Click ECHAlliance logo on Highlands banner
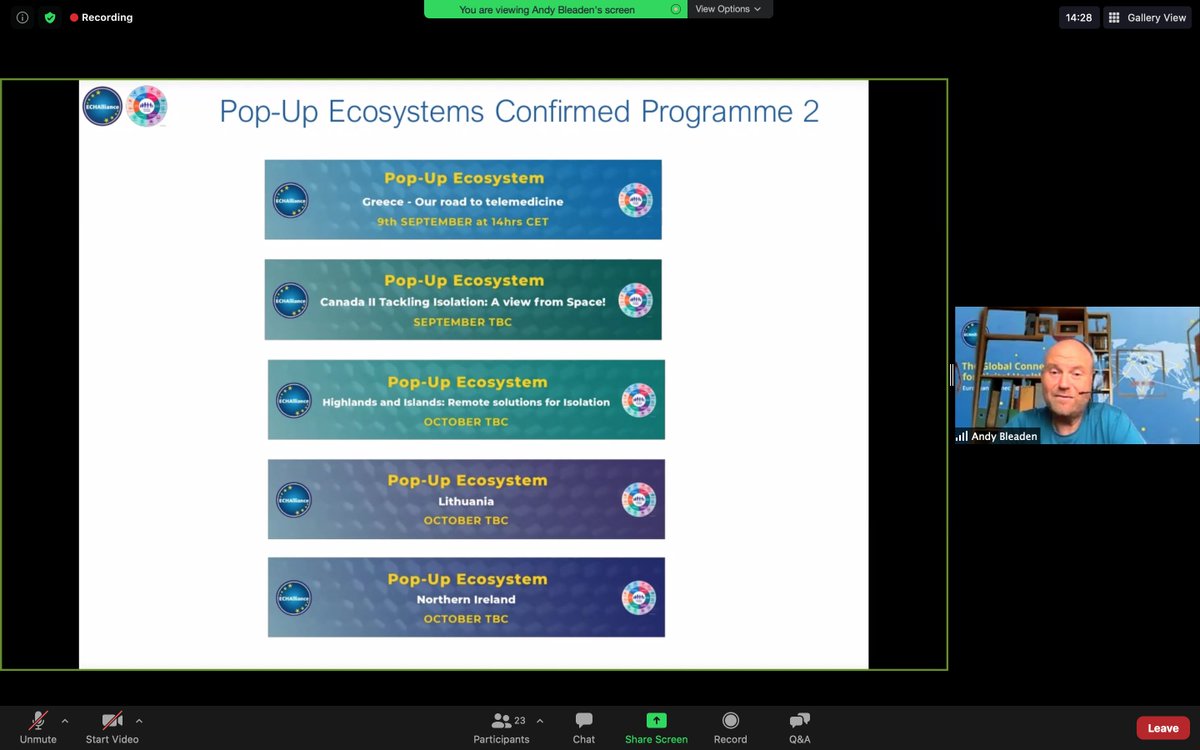The image size is (1200, 750). tap(294, 400)
